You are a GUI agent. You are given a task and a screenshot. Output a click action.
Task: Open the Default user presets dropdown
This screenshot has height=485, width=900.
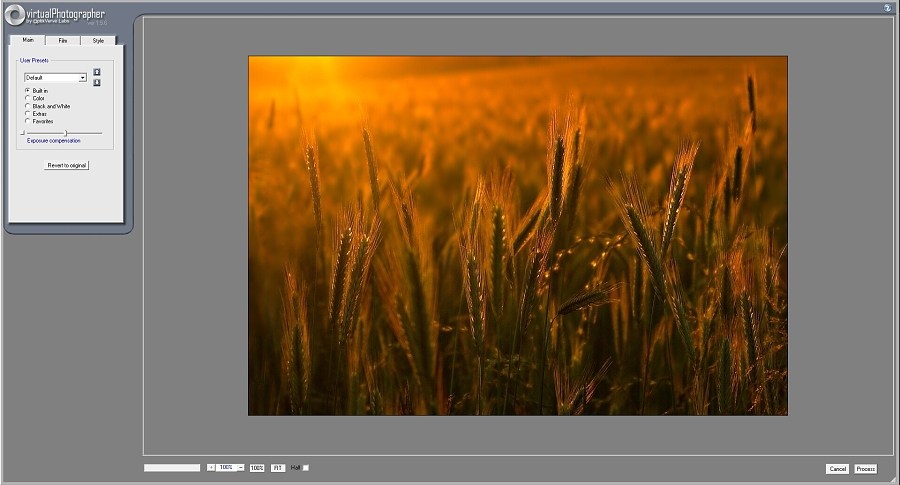pos(55,77)
